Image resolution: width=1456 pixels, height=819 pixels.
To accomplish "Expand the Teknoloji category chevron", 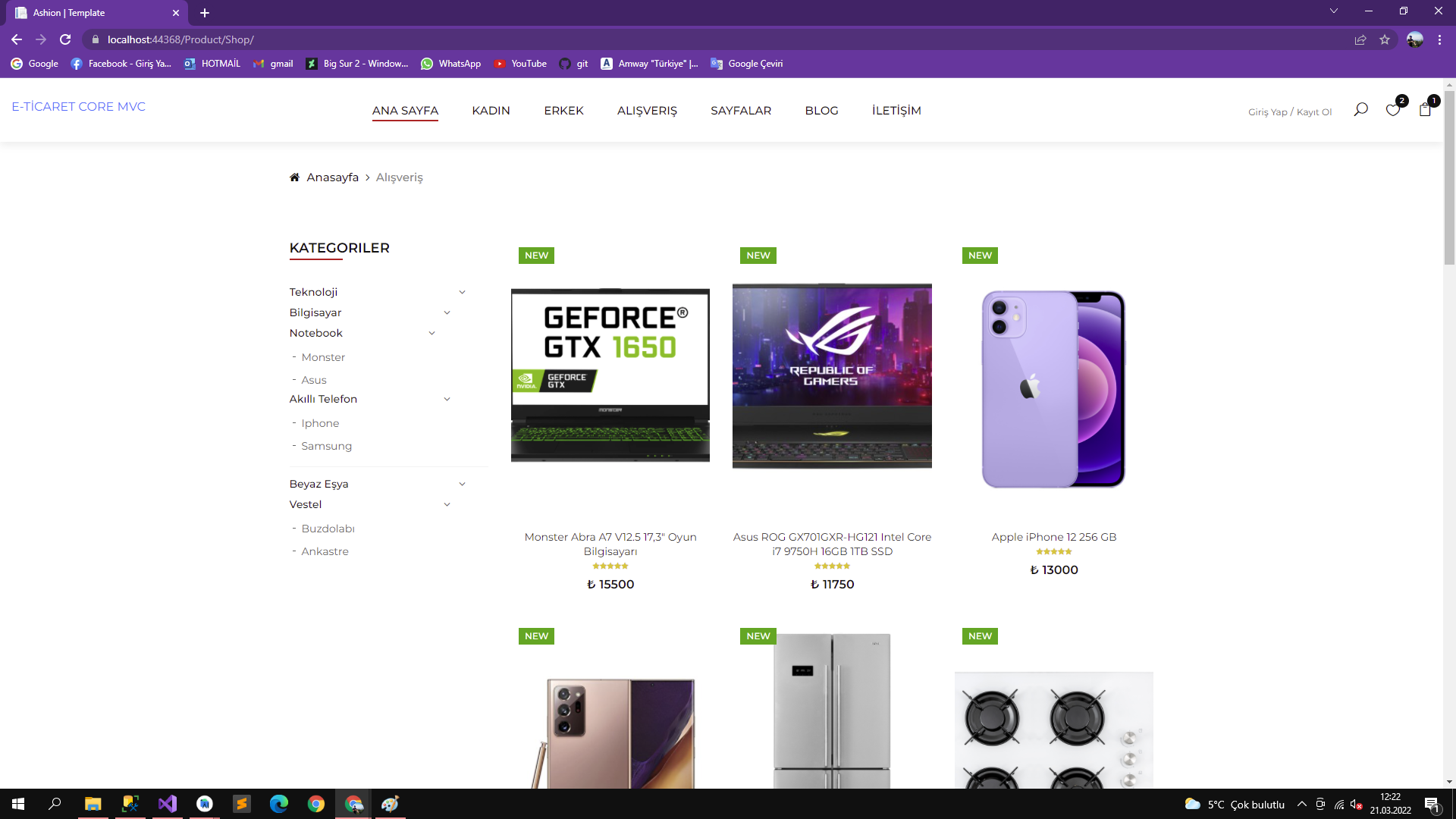I will pos(463,292).
